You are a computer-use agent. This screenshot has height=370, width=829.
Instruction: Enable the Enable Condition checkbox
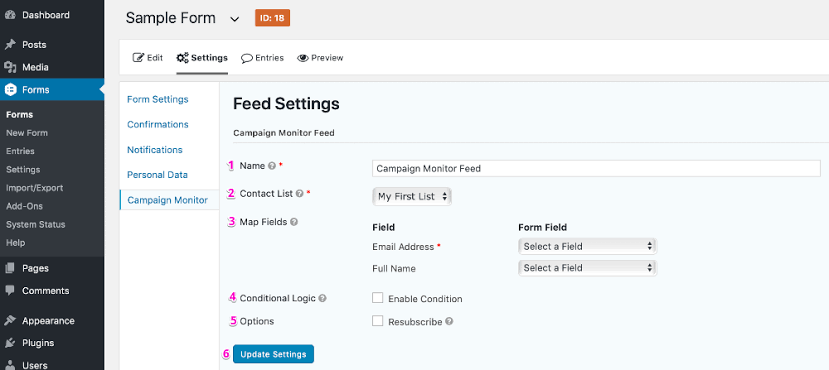[377, 298]
